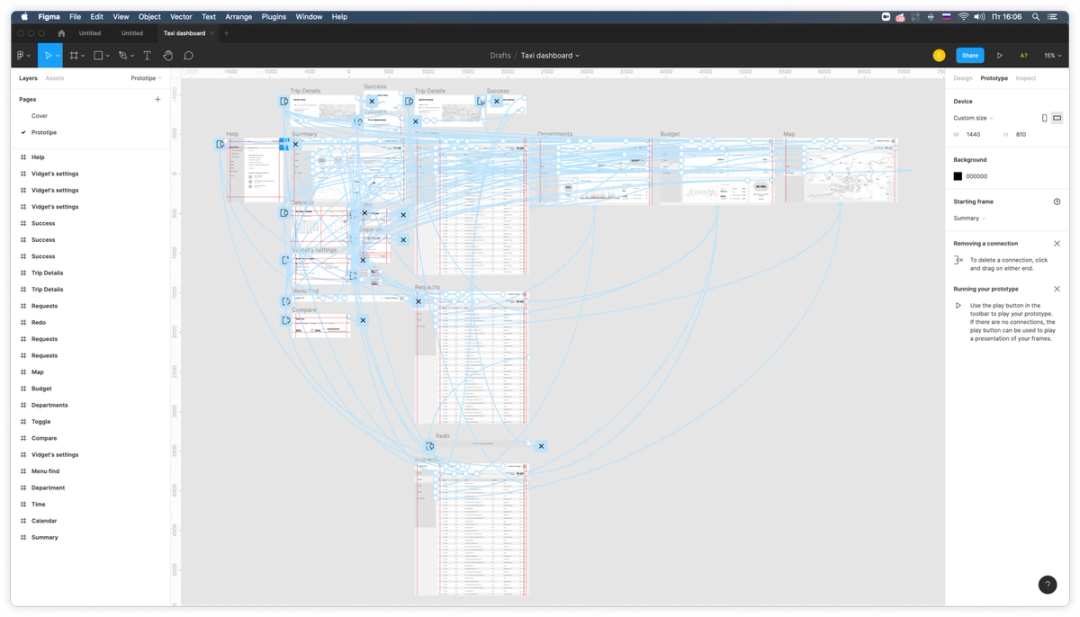This screenshot has height=617, width=1080.
Task: Select the Frame tool in the toolbar
Action: [74, 55]
